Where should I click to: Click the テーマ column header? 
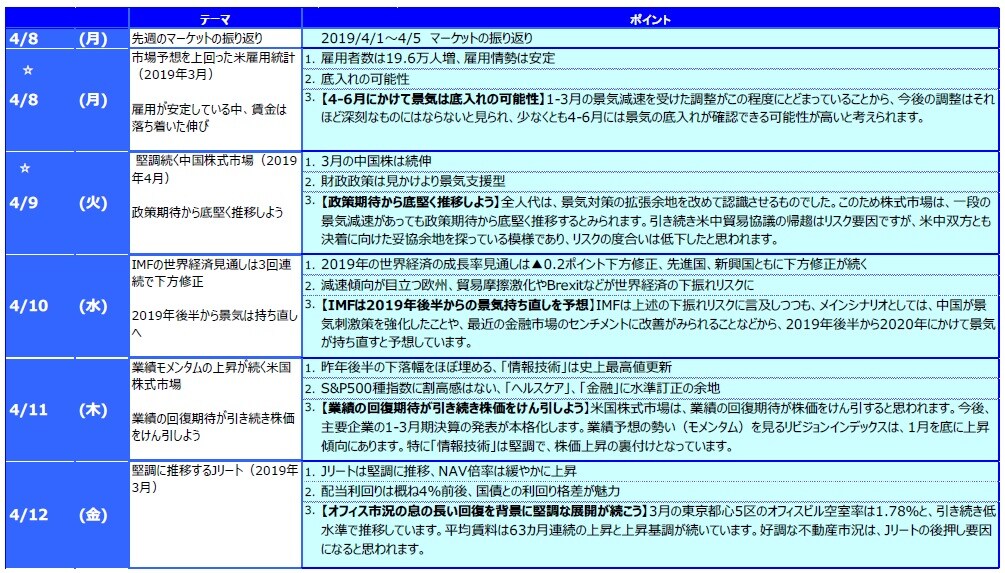215,19
